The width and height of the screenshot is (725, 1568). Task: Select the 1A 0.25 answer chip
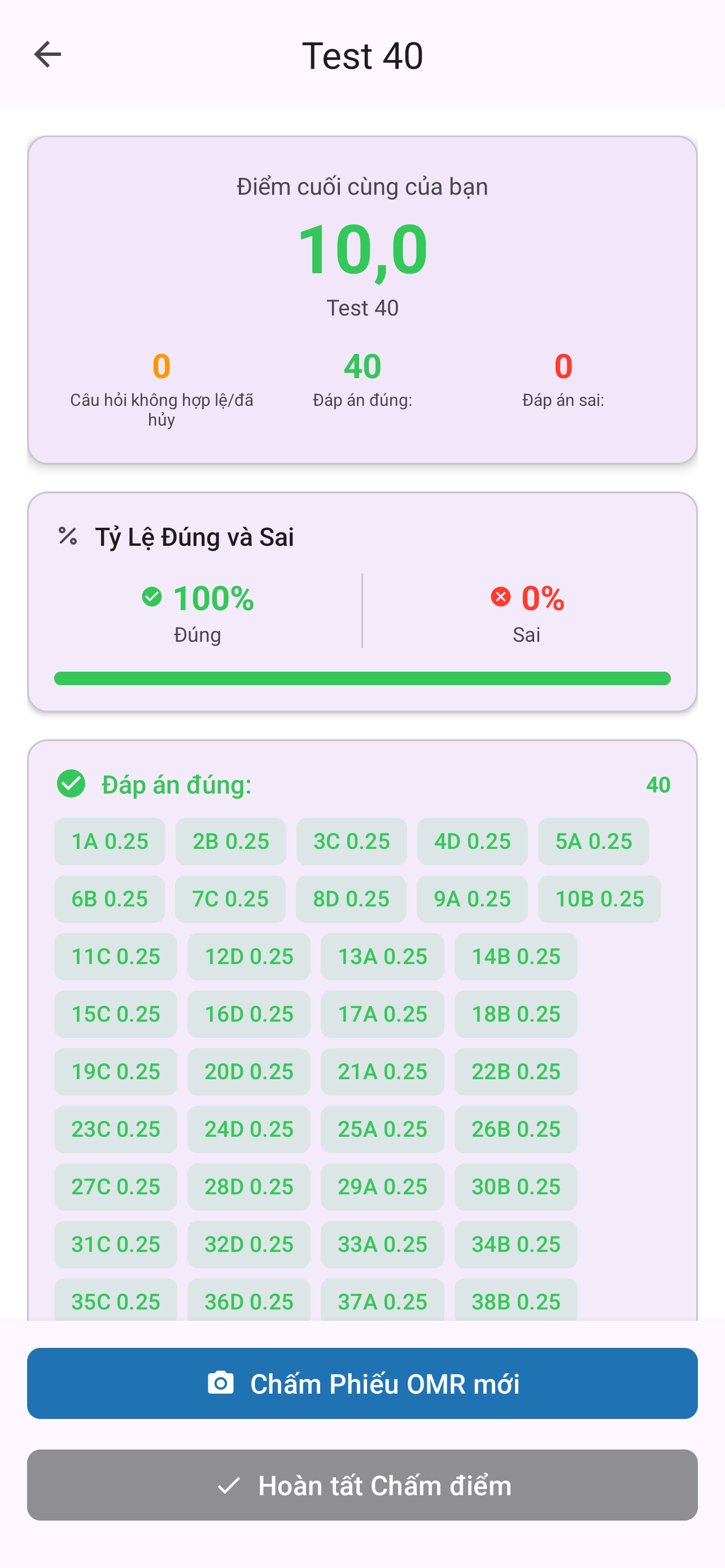[x=110, y=841]
